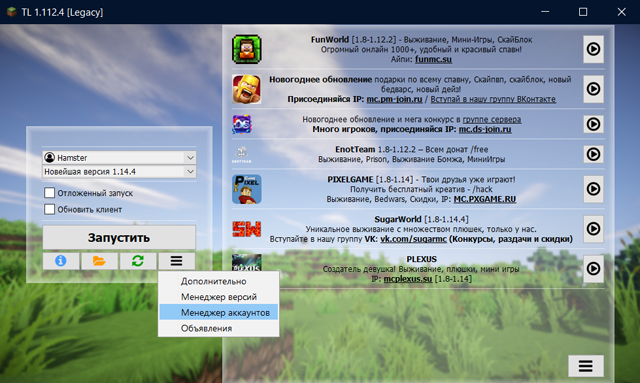Click the TL launcher title bar icon
This screenshot has width=640, height=383.
click(x=12, y=12)
